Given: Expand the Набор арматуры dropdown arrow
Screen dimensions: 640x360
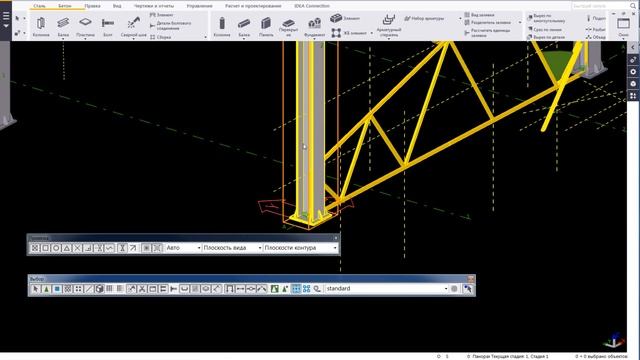Looking at the screenshot, I should coord(460,18).
